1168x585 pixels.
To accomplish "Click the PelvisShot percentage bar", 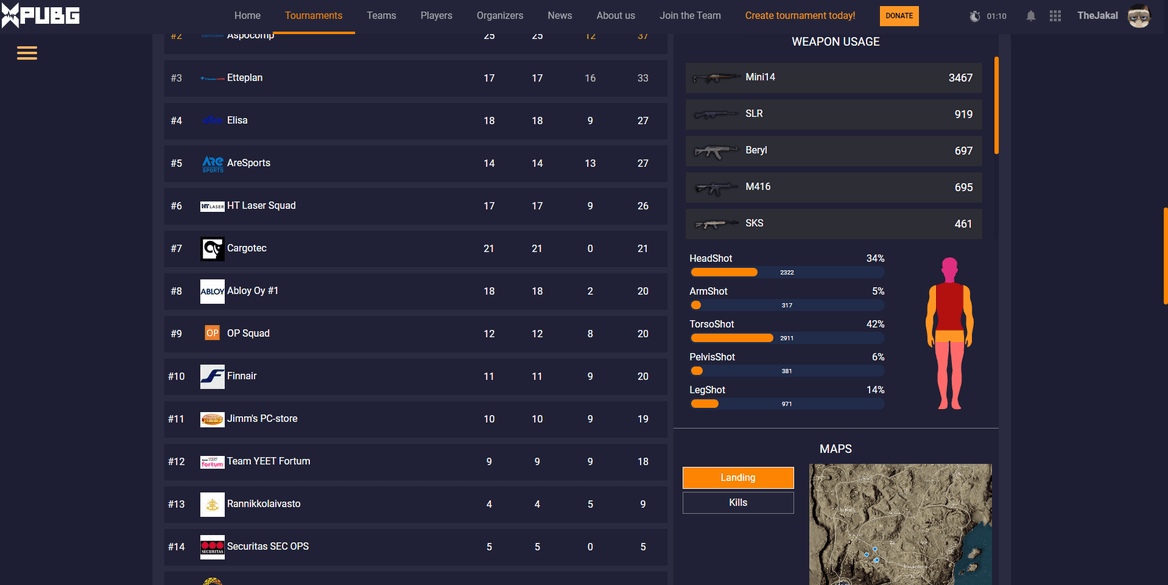I will (787, 370).
